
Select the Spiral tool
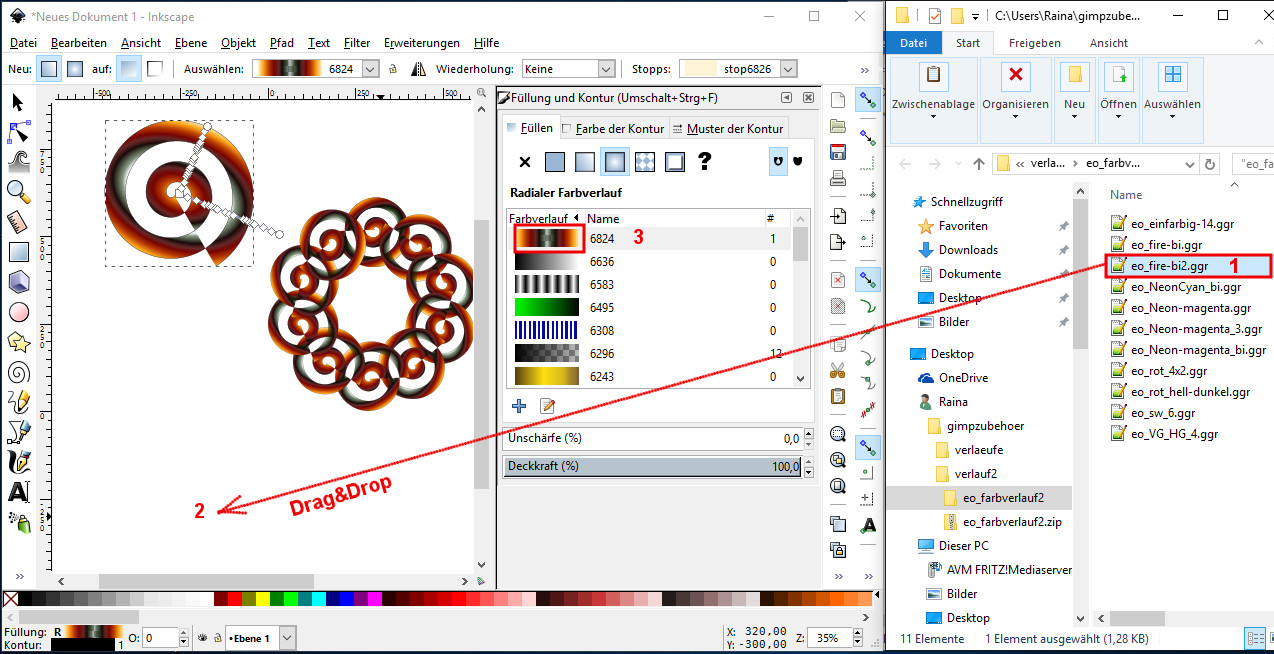pos(18,372)
